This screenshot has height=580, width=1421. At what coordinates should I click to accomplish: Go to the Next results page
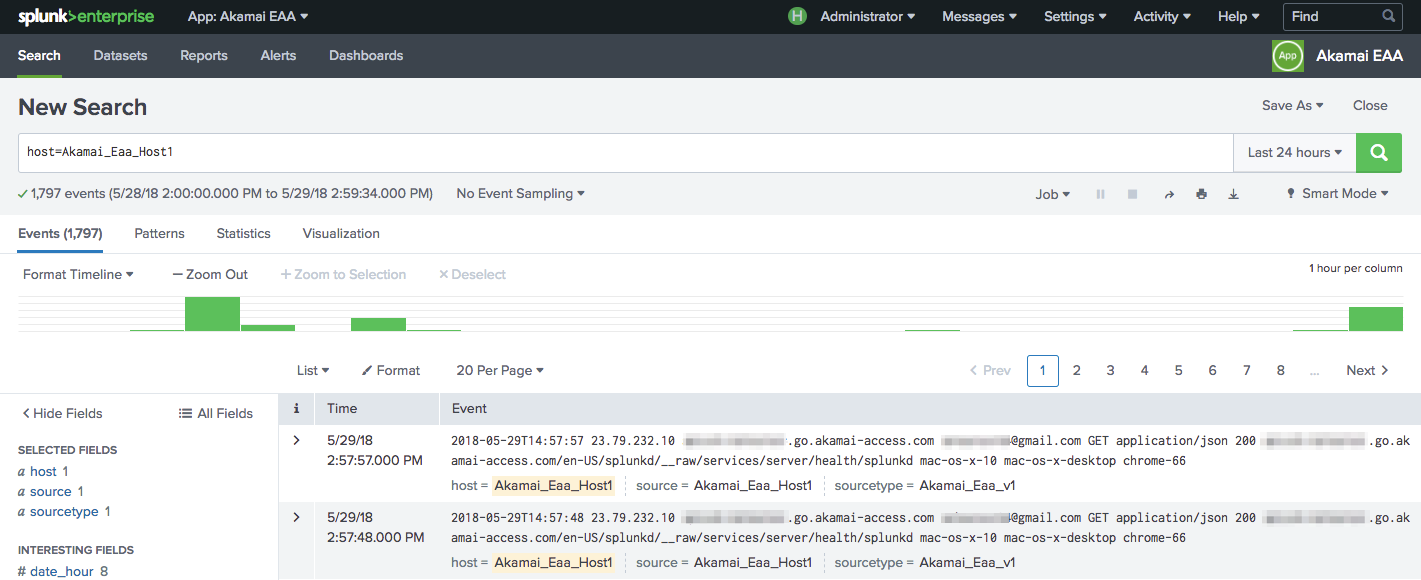point(1367,370)
